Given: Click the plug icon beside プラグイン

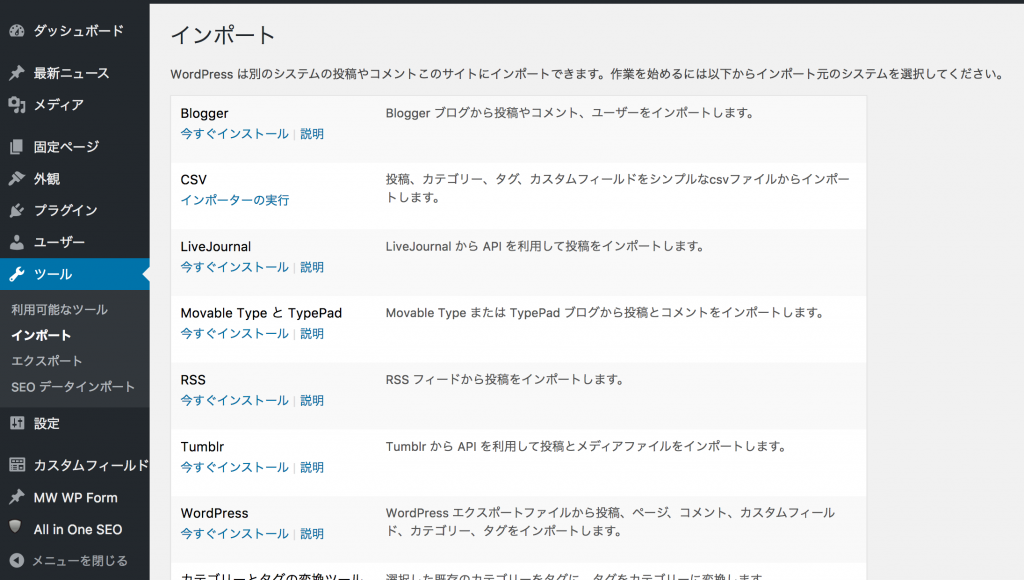Looking at the screenshot, I should (x=17, y=210).
